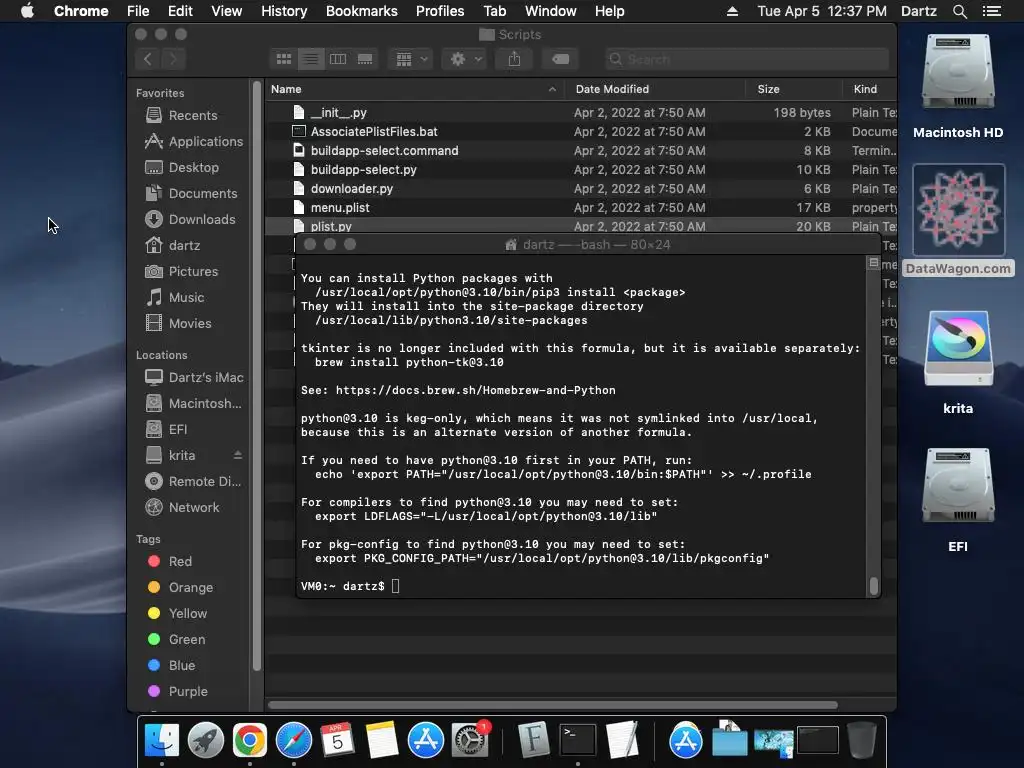Go forward in Finder
This screenshot has width=1024, height=768.
[x=173, y=59]
